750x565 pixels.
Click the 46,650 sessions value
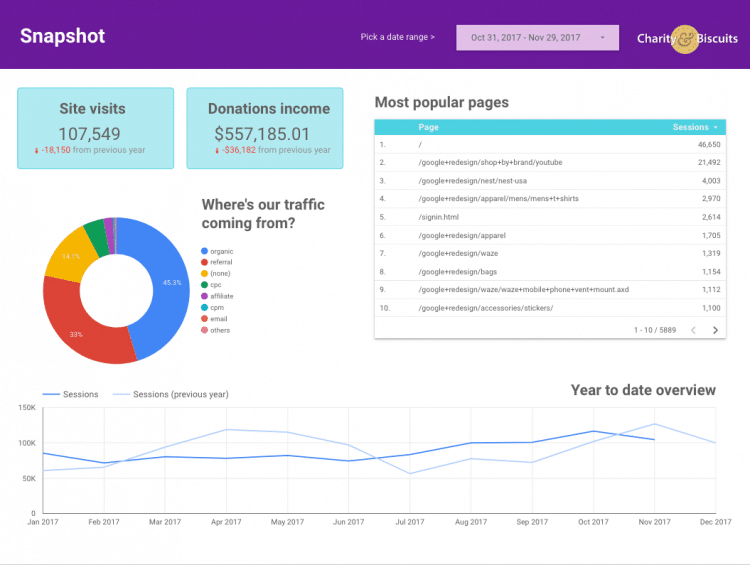(x=709, y=144)
